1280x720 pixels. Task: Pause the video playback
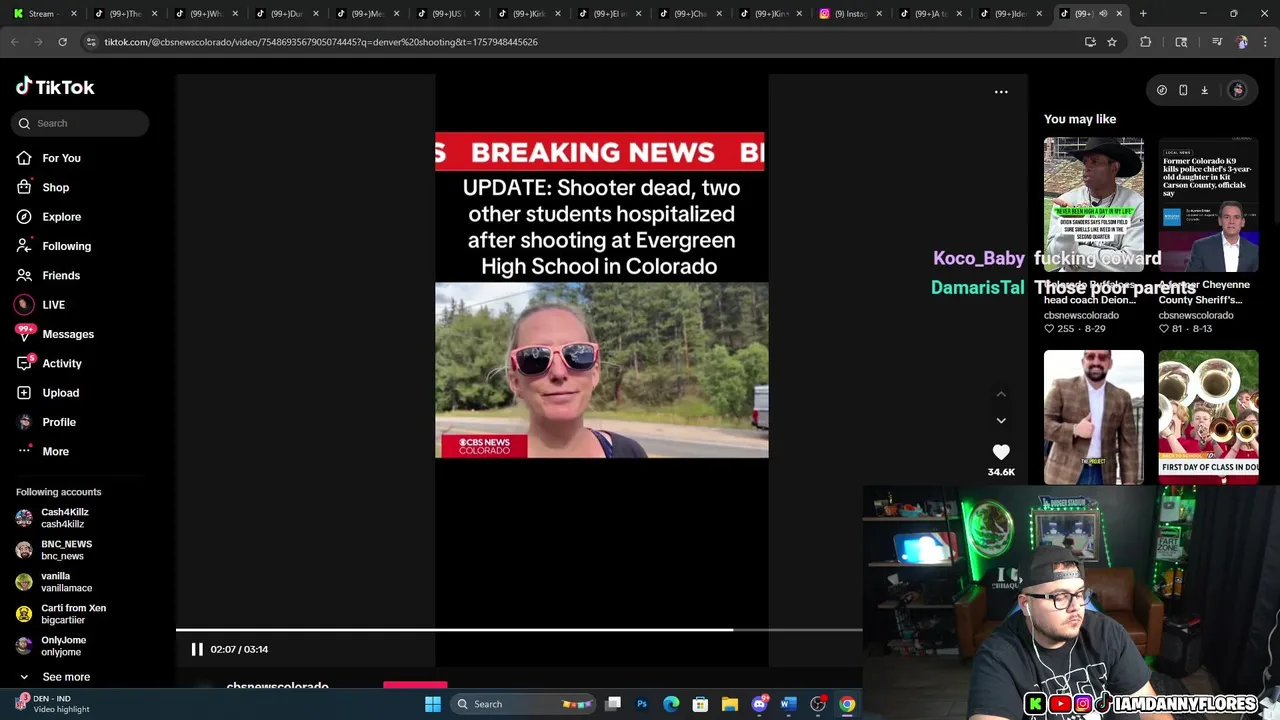click(197, 649)
